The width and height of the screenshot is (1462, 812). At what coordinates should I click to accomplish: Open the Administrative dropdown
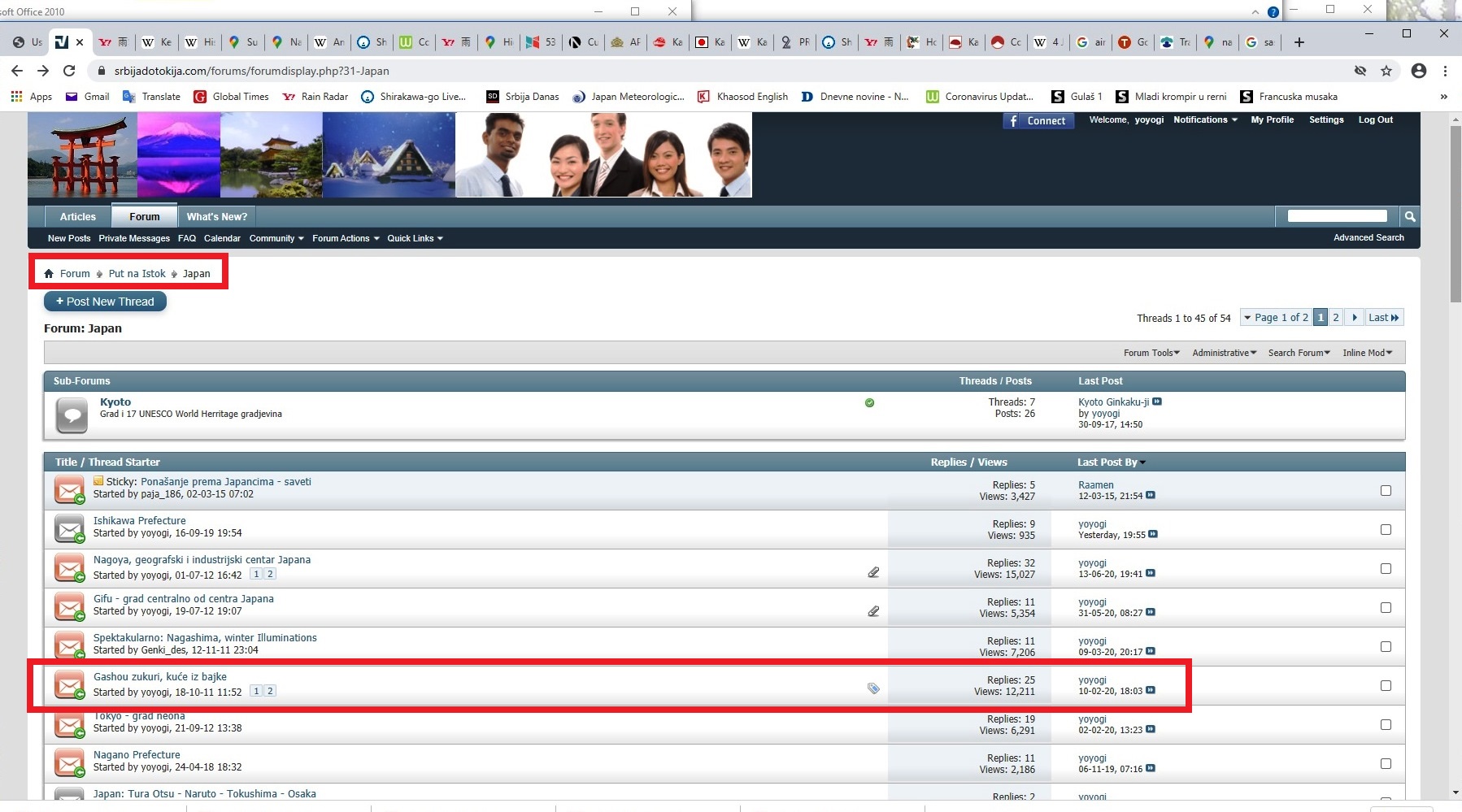1225,353
